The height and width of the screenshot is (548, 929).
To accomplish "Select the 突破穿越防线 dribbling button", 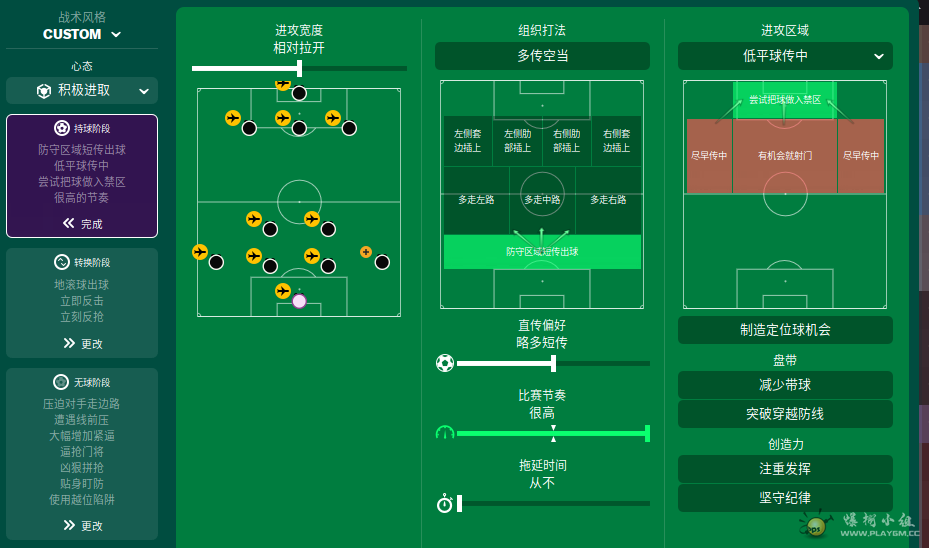I will click(x=785, y=414).
